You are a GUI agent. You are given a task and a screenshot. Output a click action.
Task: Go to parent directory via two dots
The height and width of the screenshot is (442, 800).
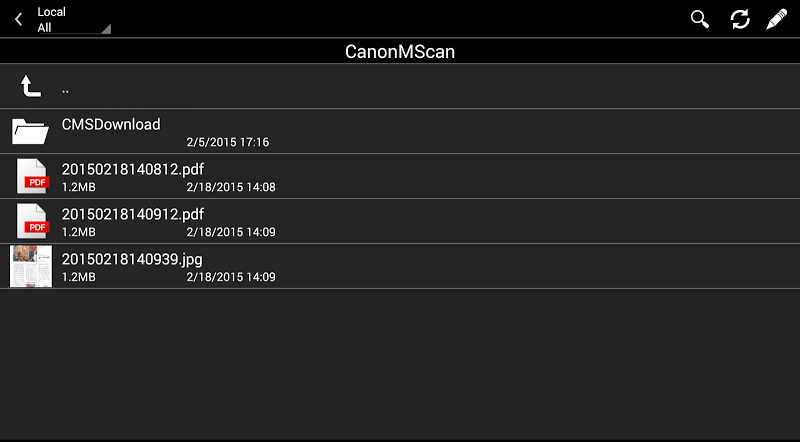click(65, 91)
